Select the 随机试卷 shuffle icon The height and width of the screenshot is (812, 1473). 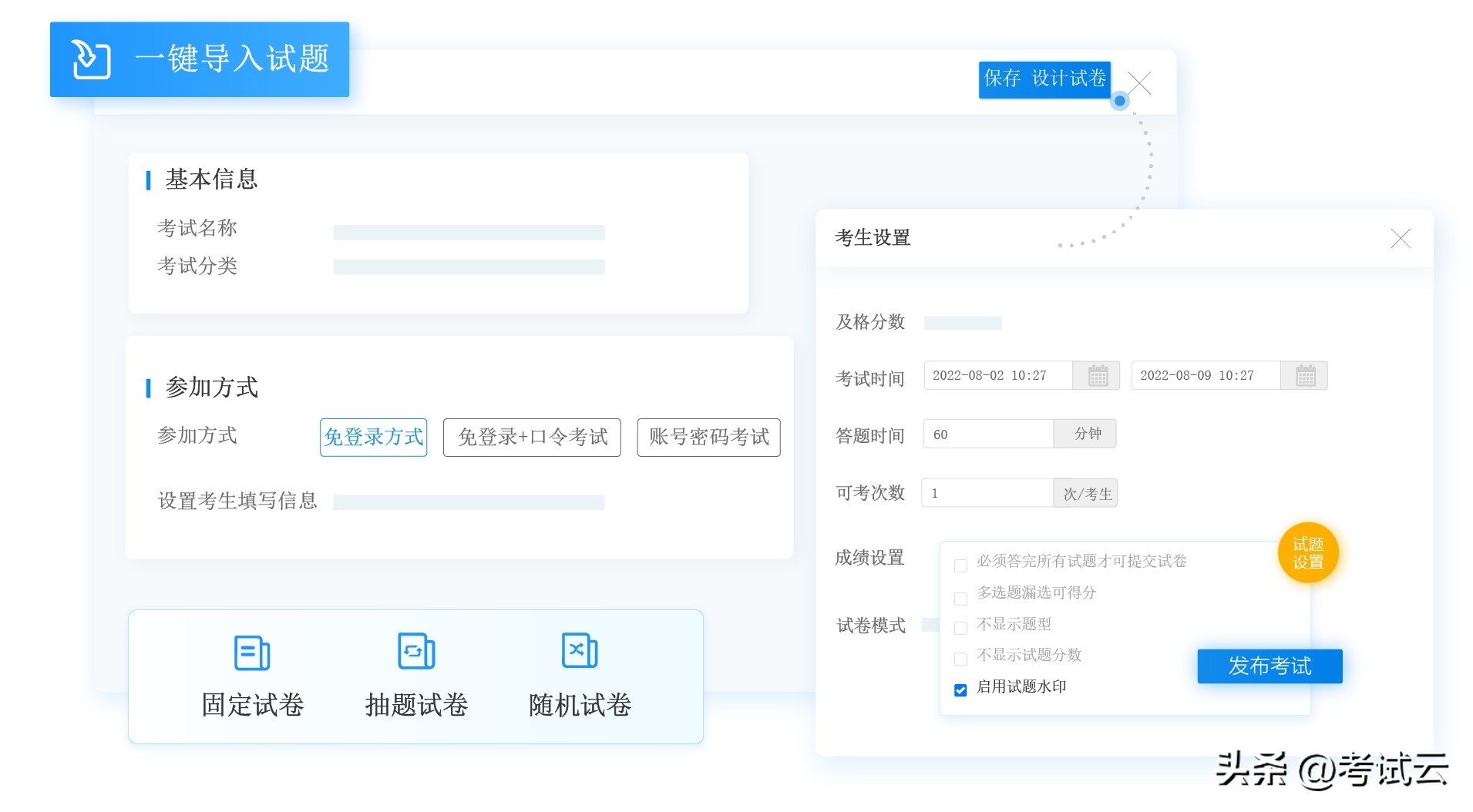coord(579,653)
